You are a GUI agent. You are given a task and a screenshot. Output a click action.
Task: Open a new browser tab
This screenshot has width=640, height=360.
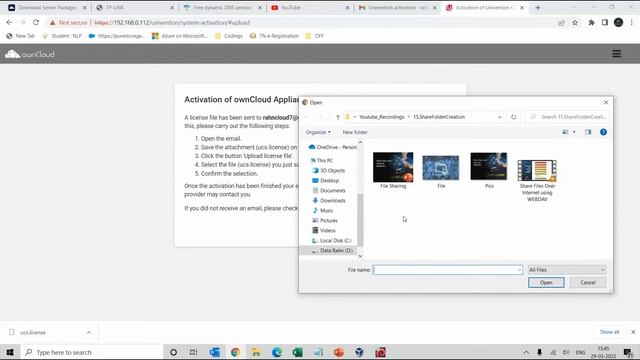pyautogui.click(x=538, y=7)
